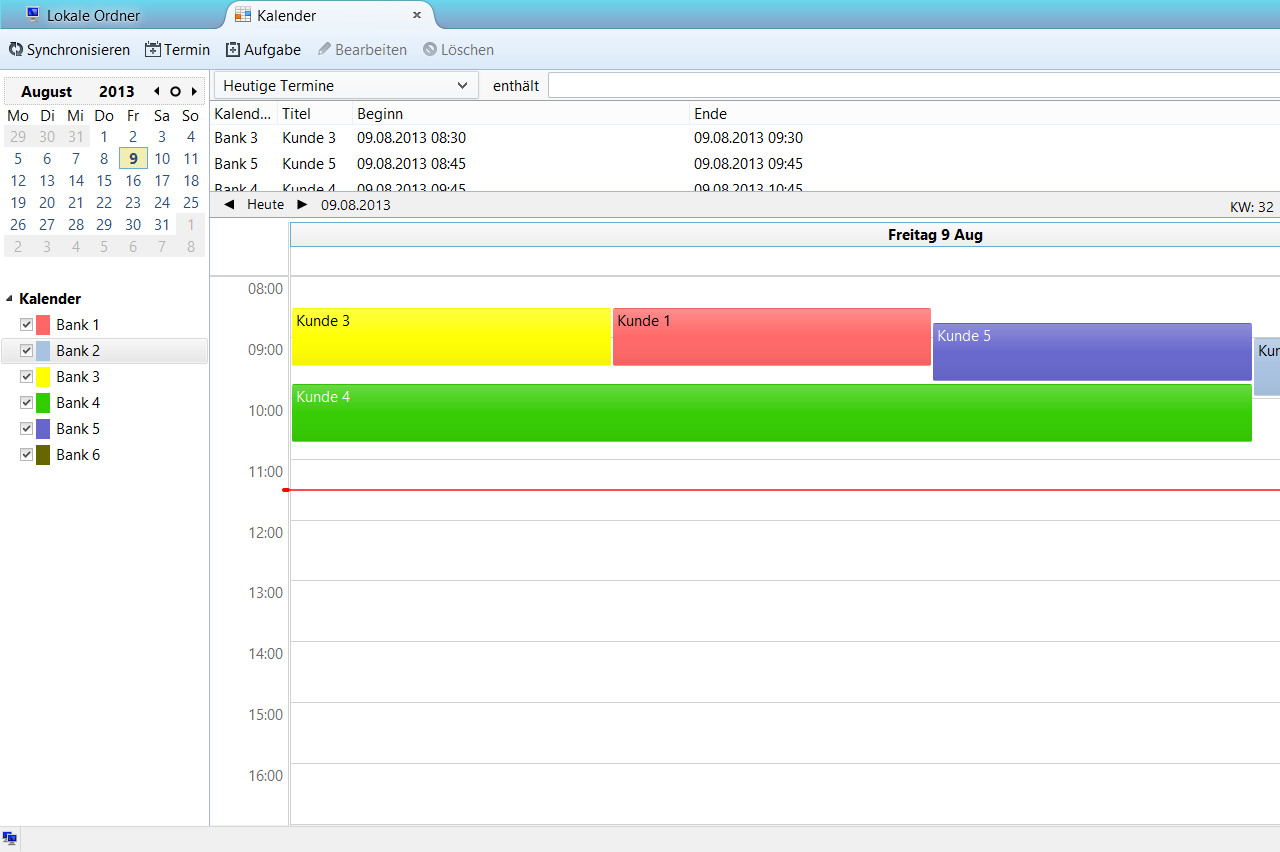The width and height of the screenshot is (1280, 852).
Task: Go to previous month in mini calendar
Action: pos(156,91)
